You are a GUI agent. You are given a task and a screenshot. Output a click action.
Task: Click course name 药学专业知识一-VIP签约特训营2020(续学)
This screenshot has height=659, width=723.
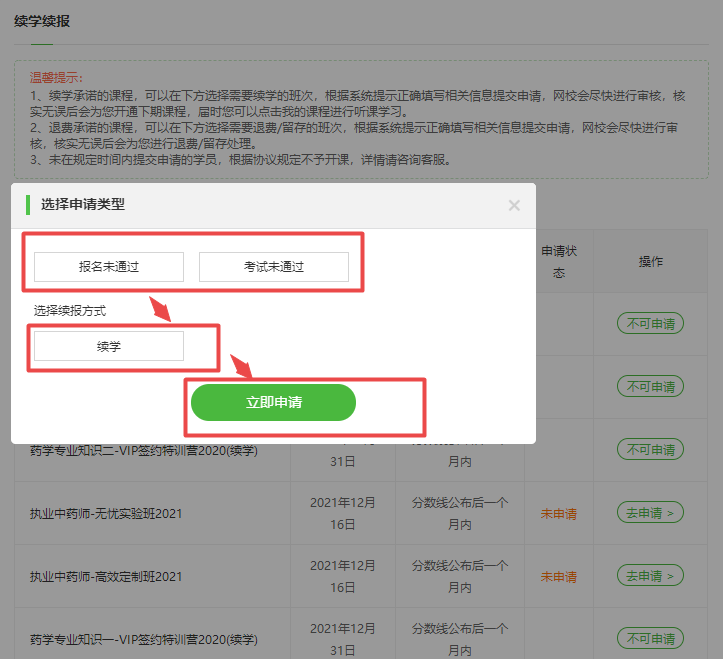144,638
